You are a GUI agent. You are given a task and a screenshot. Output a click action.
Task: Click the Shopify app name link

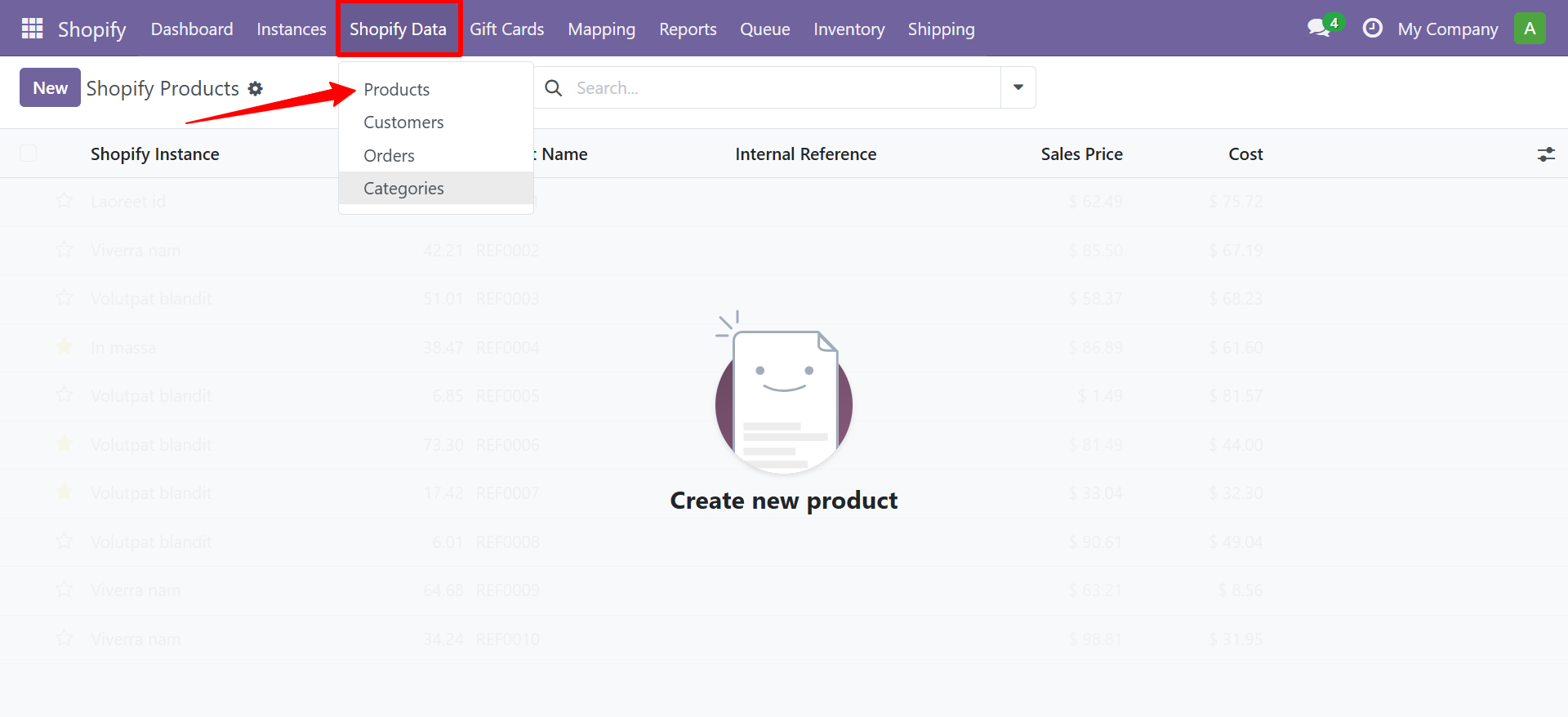92,29
